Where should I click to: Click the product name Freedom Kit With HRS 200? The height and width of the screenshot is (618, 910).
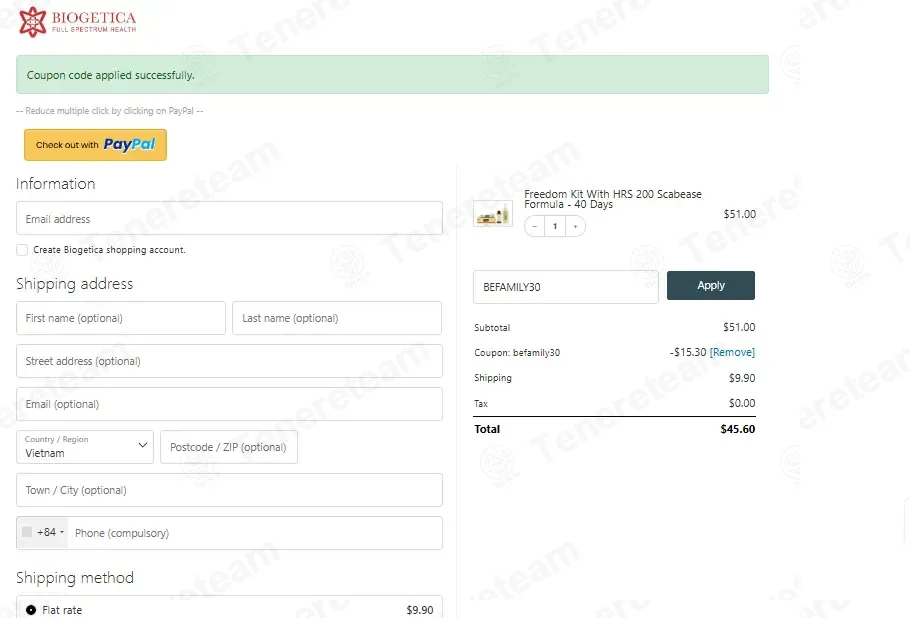coord(613,199)
